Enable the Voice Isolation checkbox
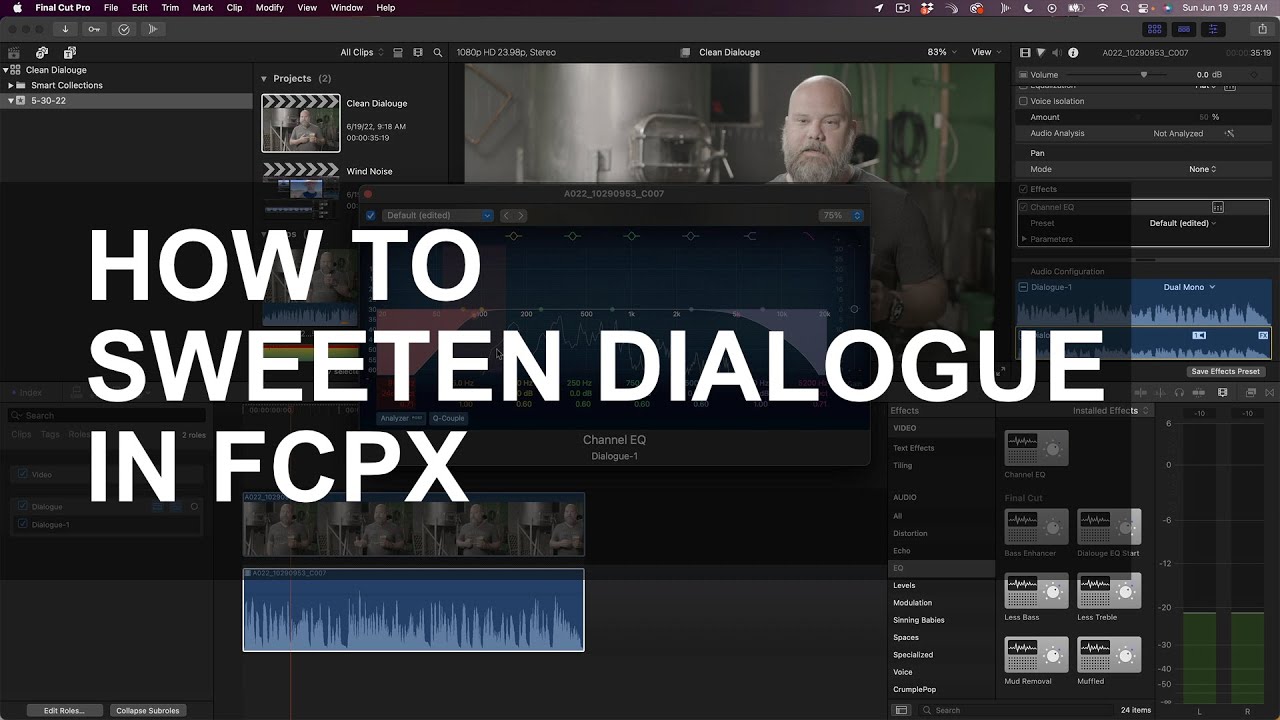This screenshot has height=720, width=1280. (1023, 101)
